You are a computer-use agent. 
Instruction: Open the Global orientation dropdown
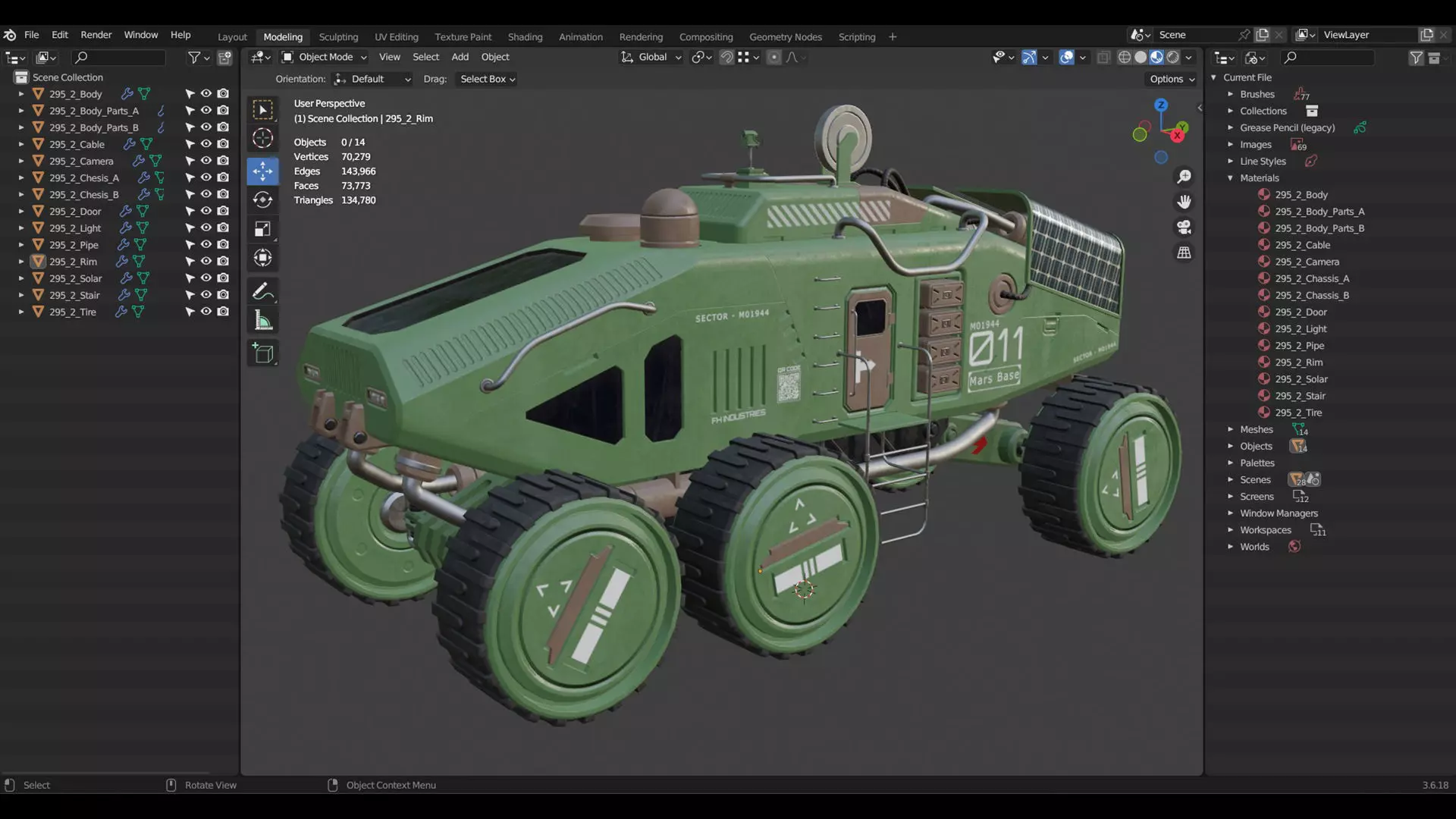point(651,57)
